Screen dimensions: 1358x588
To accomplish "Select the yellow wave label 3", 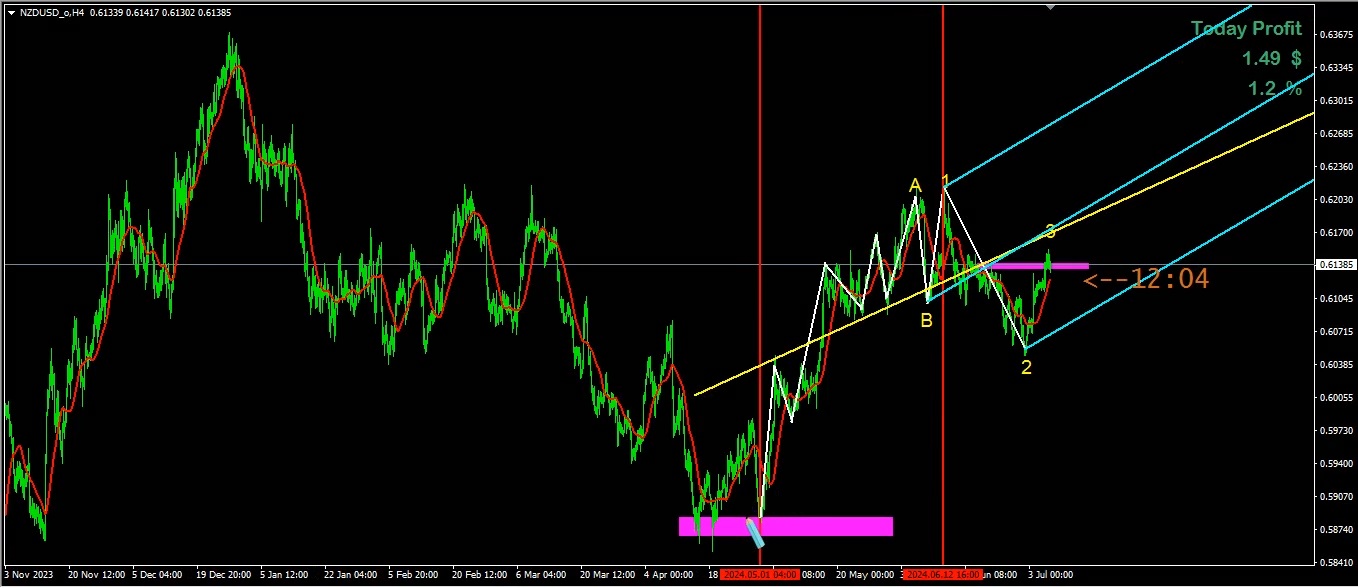I will [1050, 232].
